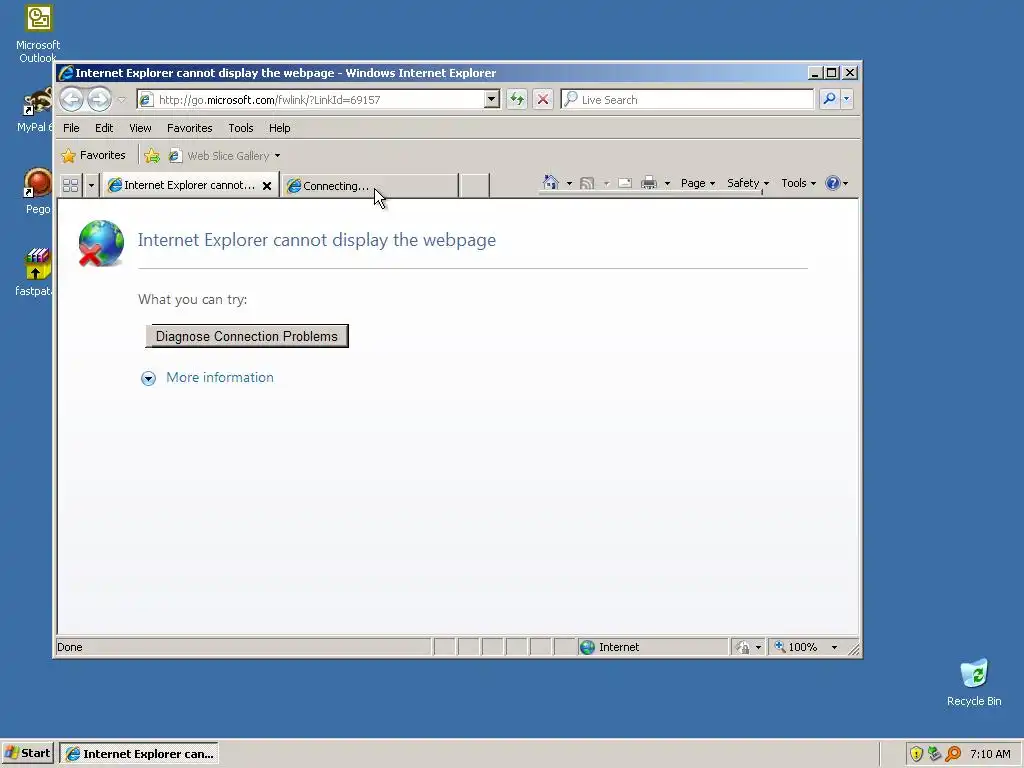Open the Page command bar menu
The image size is (1024, 768).
(697, 184)
